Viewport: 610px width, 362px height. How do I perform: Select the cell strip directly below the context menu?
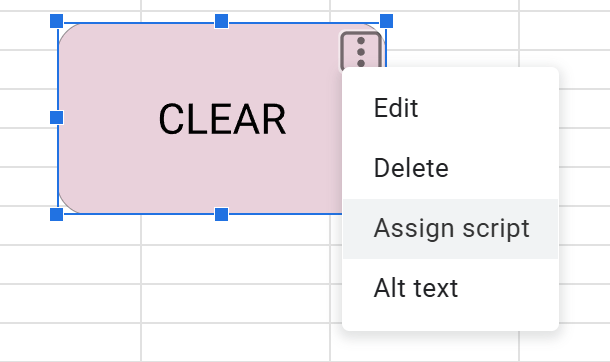click(424, 343)
